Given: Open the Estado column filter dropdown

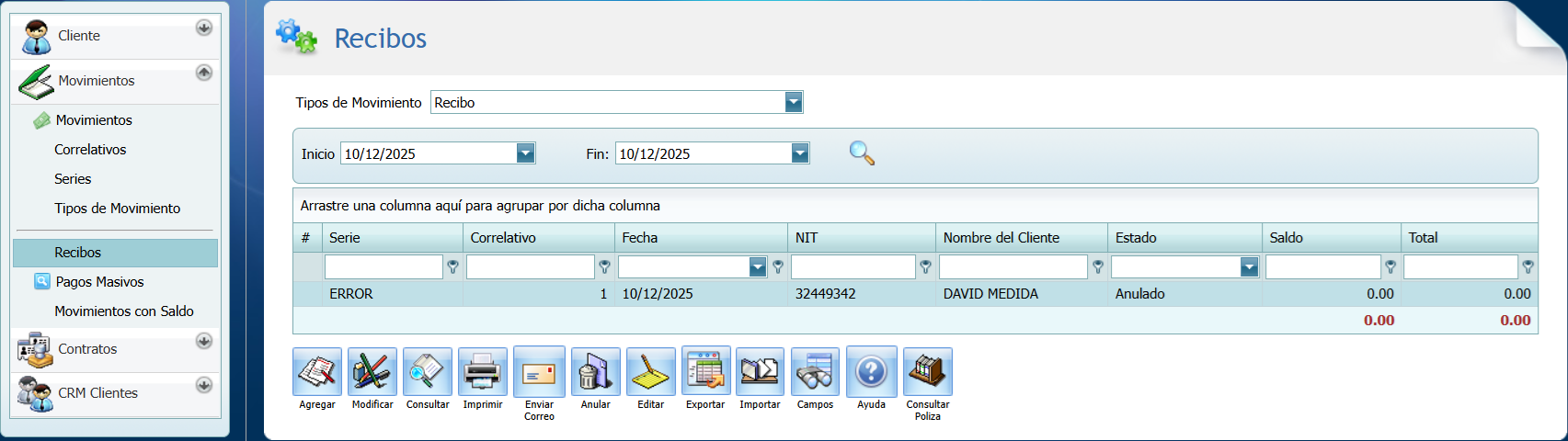Looking at the screenshot, I should pos(1248,267).
